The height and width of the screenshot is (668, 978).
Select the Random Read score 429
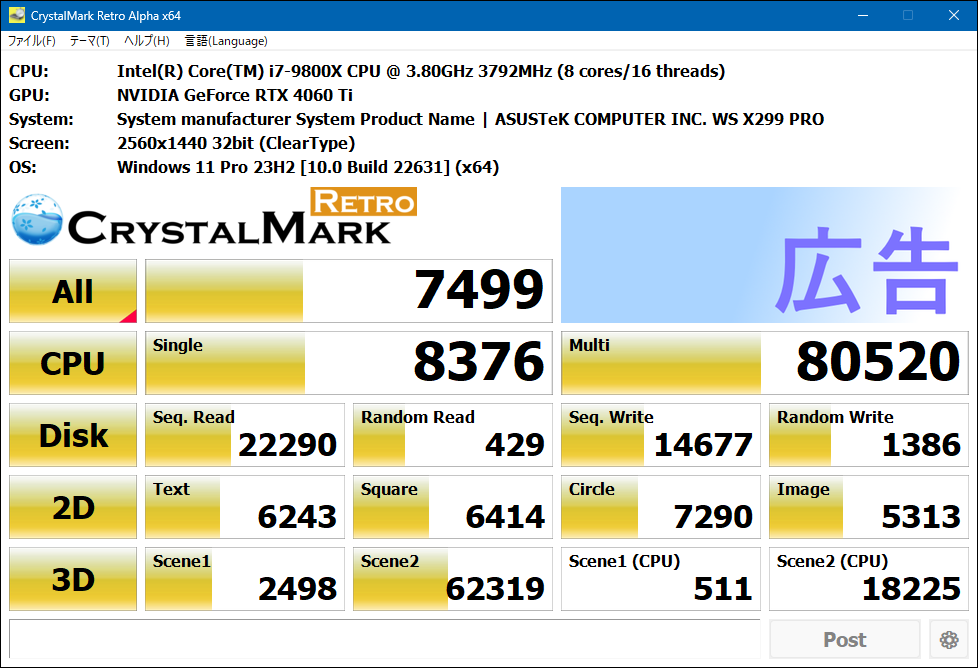pos(453,435)
